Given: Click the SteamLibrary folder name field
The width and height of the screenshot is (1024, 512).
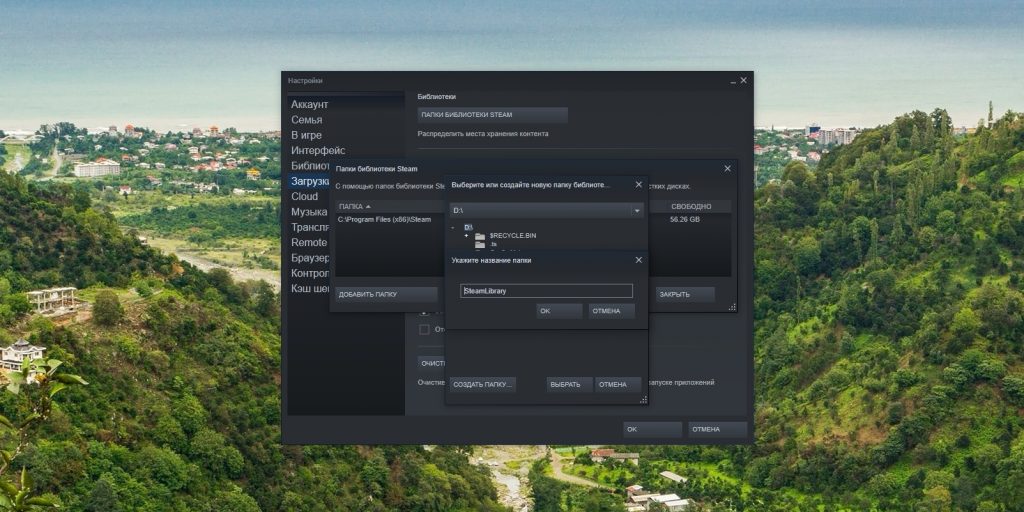Looking at the screenshot, I should click(546, 291).
